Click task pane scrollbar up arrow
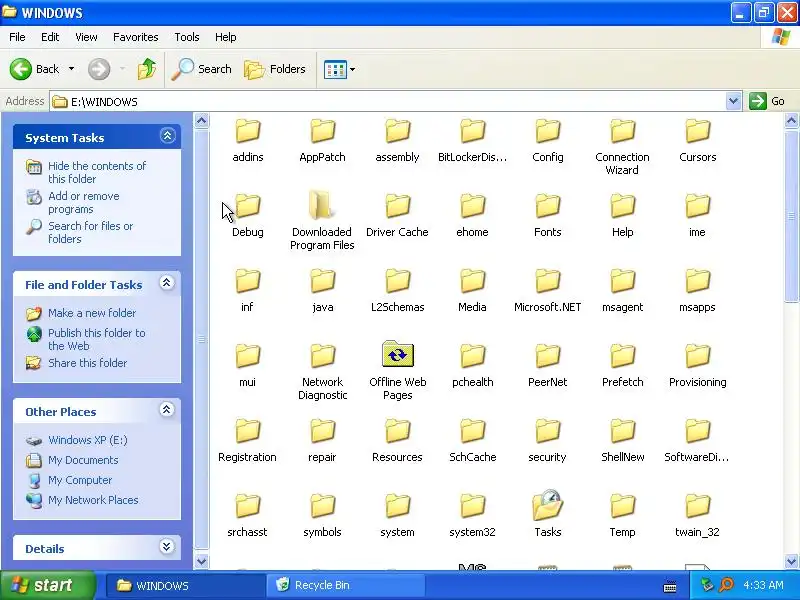This screenshot has width=800, height=600. (202, 121)
